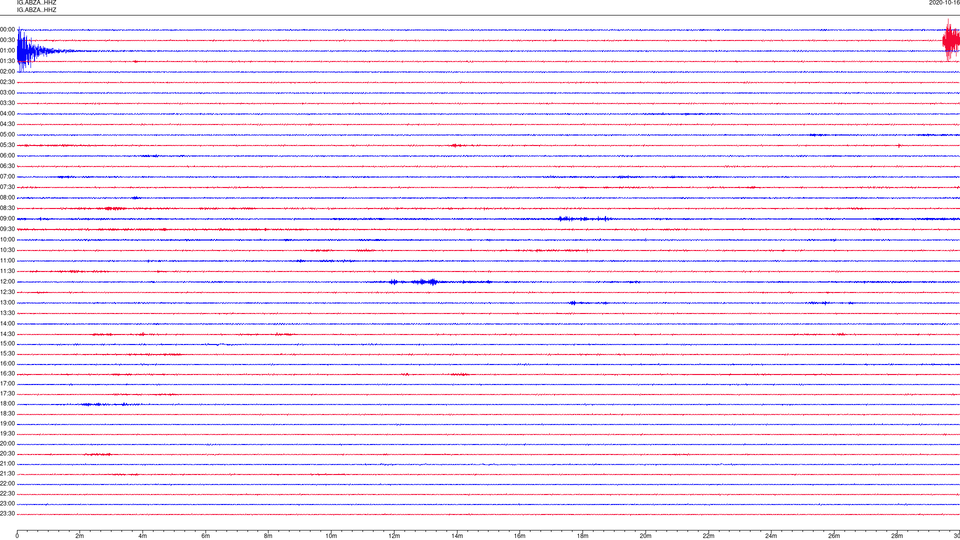Click the 00:30 trace time label

[x=7, y=40]
